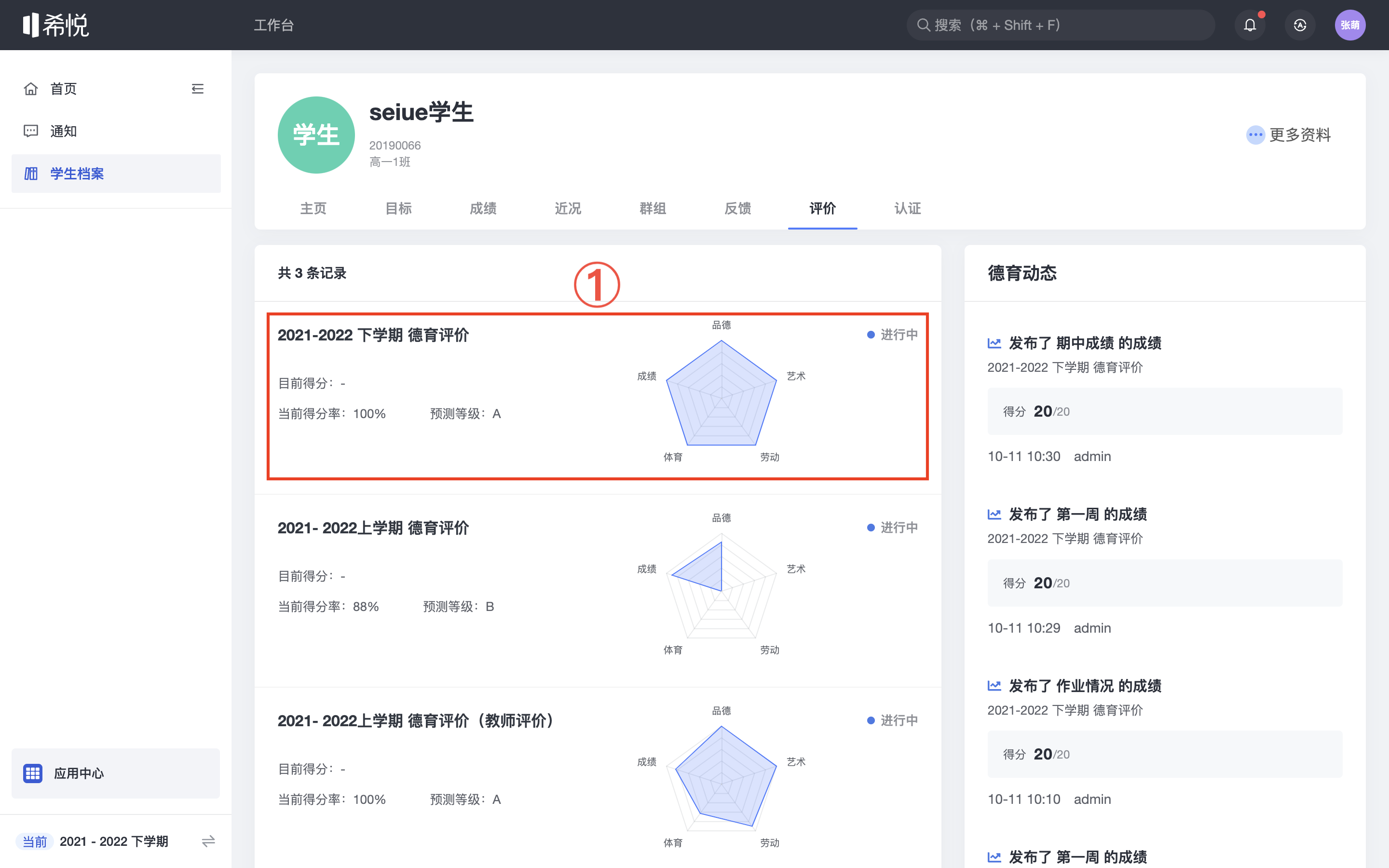
Task: Click the 共 3 条记录 heading
Action: 312,272
